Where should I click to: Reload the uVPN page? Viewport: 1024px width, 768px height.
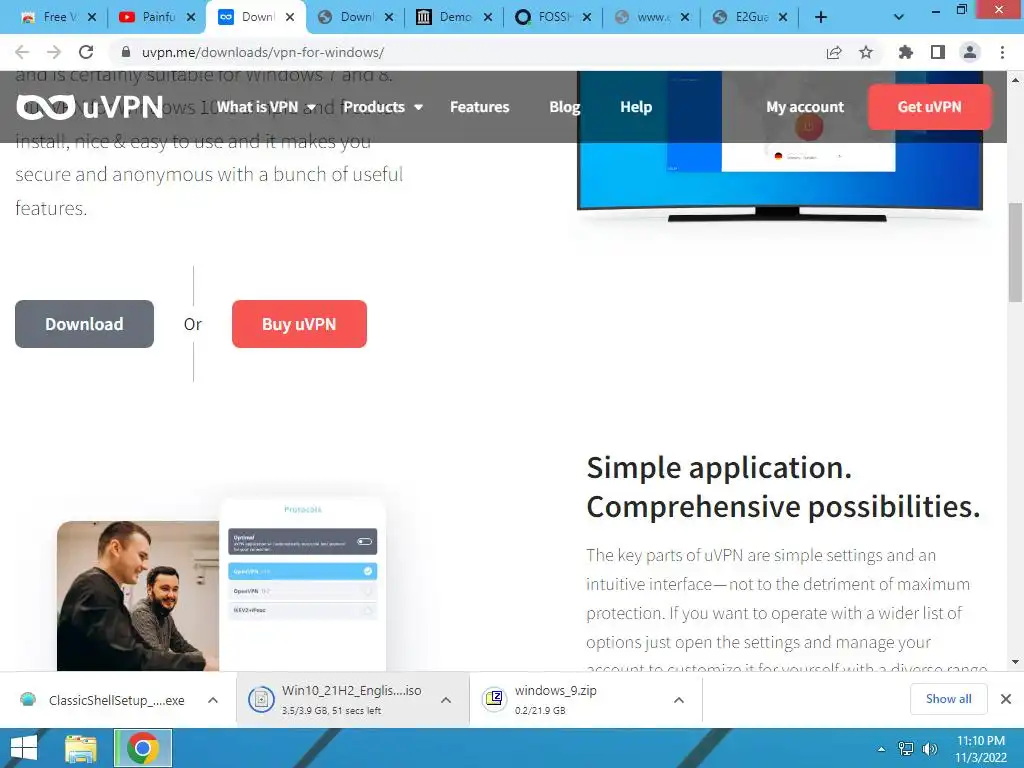coord(86,52)
